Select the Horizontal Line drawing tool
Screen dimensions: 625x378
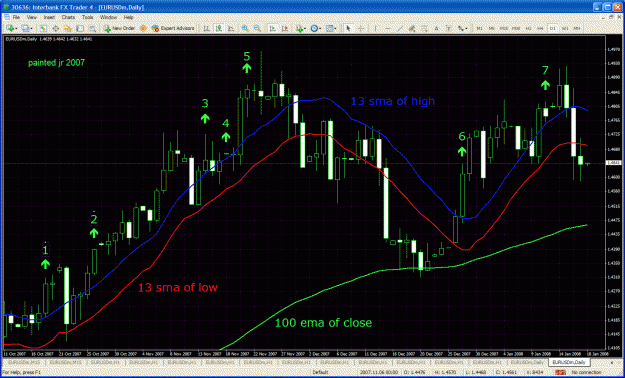(x=388, y=28)
